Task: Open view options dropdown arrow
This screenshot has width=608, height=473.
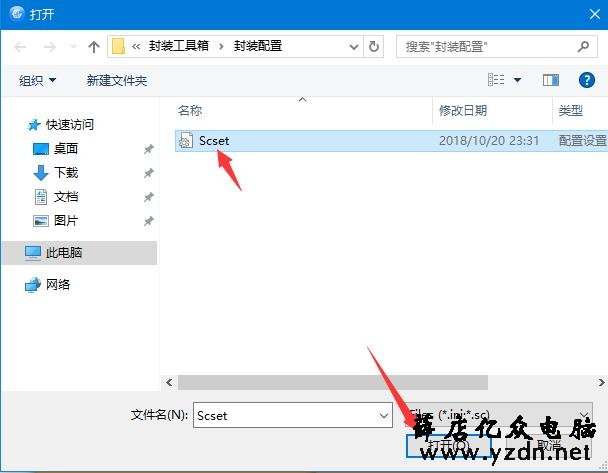Action: tap(517, 80)
